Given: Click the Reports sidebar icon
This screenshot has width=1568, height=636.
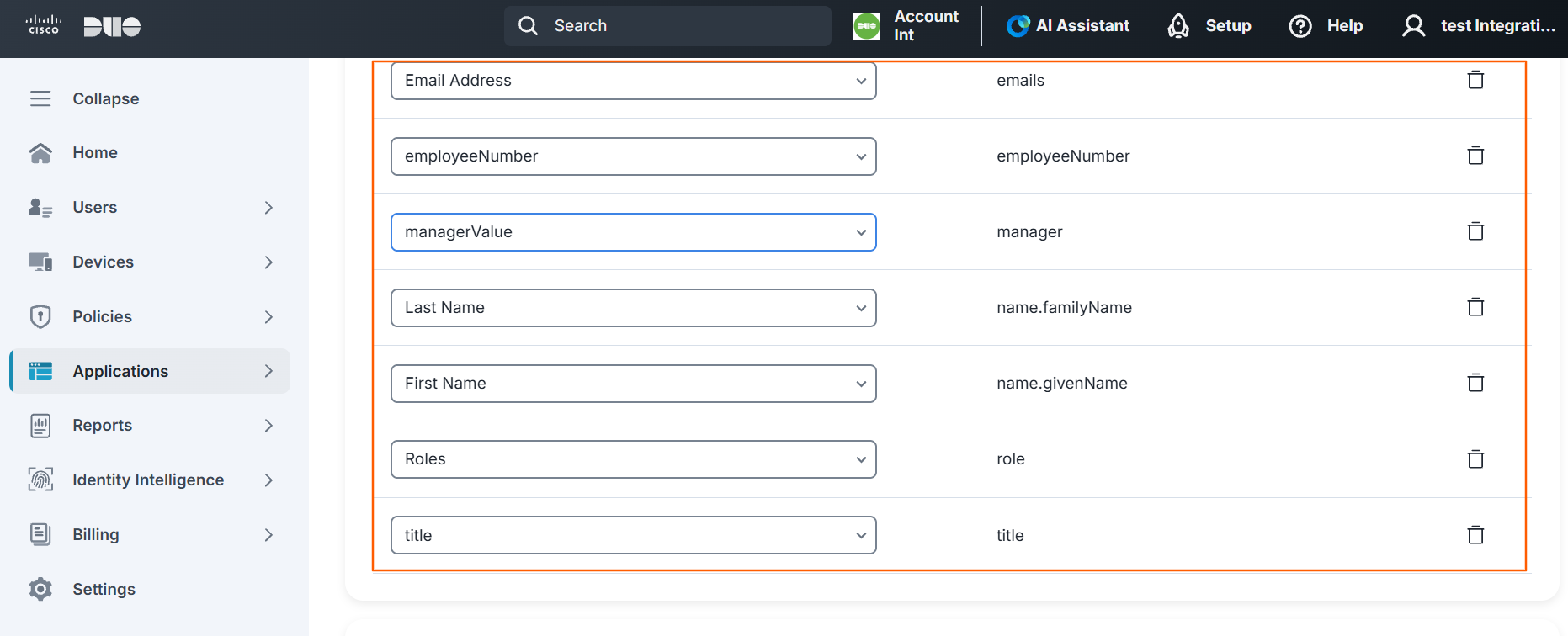Looking at the screenshot, I should click(x=40, y=426).
